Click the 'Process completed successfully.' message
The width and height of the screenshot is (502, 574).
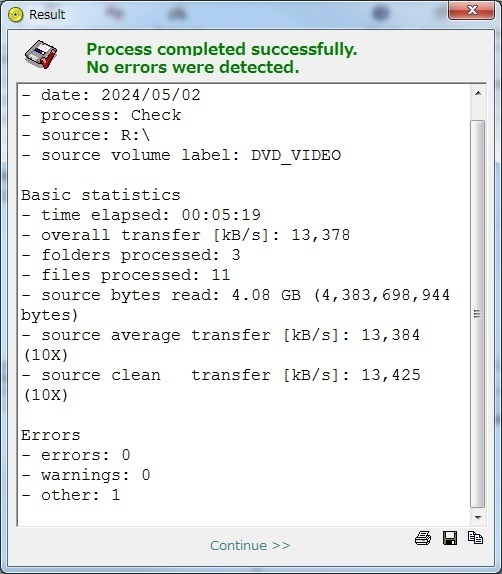click(222, 49)
